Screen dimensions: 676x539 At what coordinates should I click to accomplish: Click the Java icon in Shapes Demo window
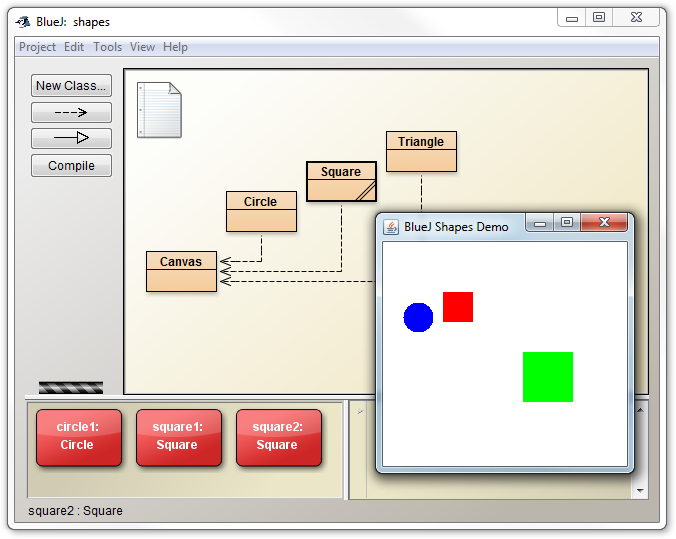(391, 227)
